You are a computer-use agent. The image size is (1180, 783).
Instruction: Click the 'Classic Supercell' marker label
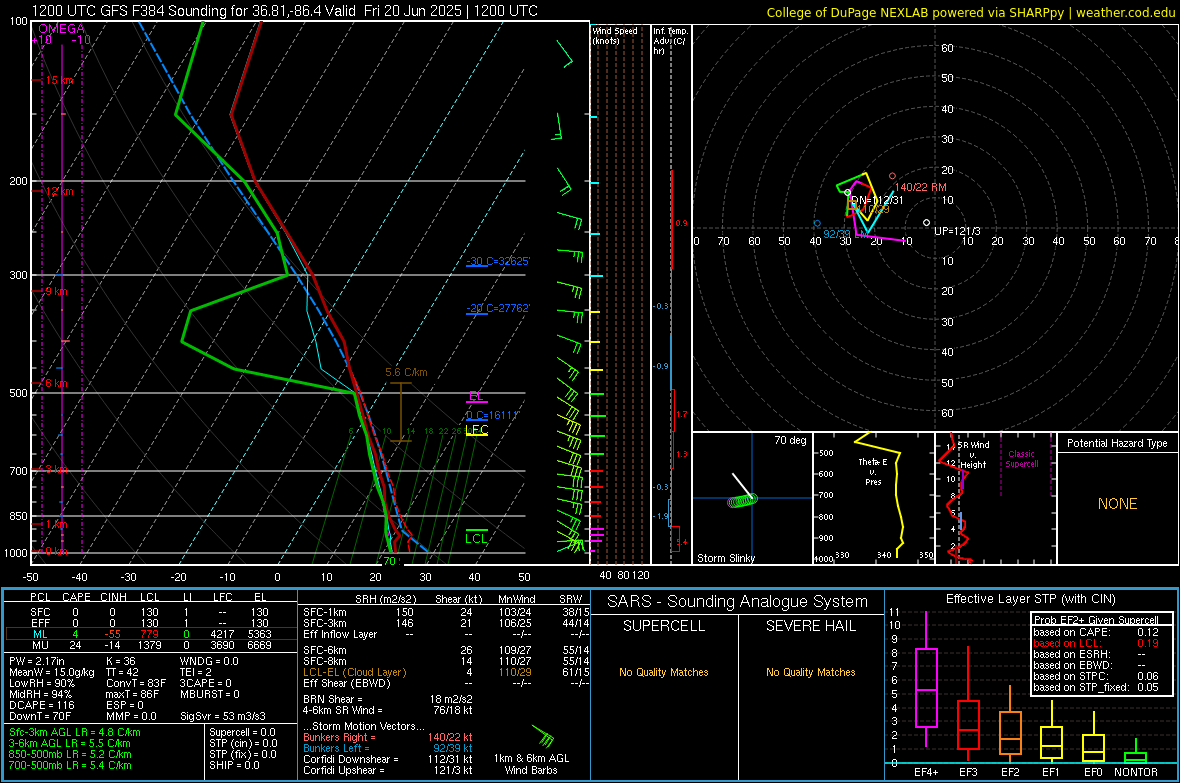tap(1021, 459)
